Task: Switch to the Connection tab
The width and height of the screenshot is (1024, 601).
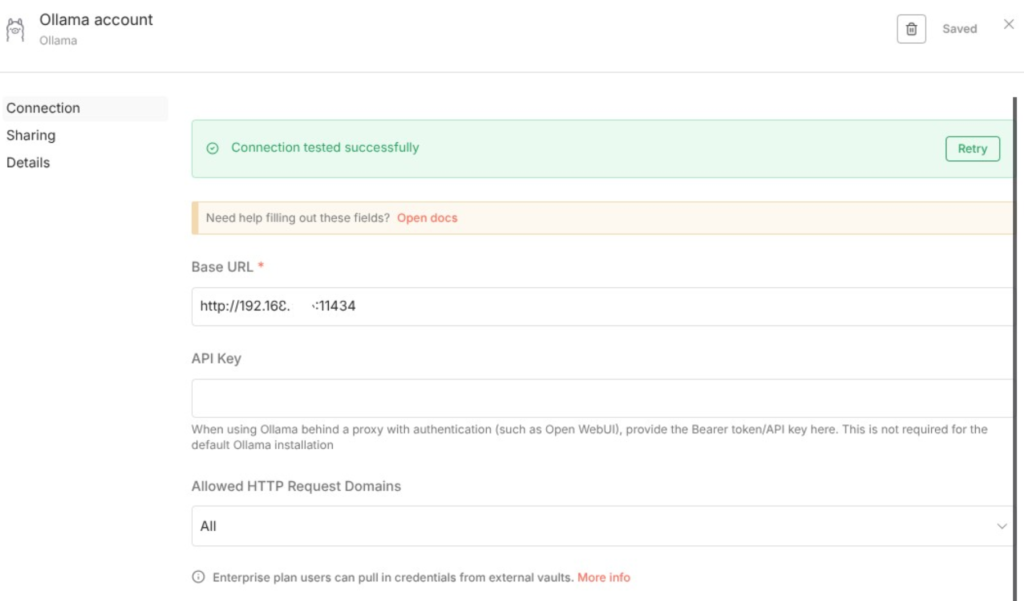Action: [43, 108]
